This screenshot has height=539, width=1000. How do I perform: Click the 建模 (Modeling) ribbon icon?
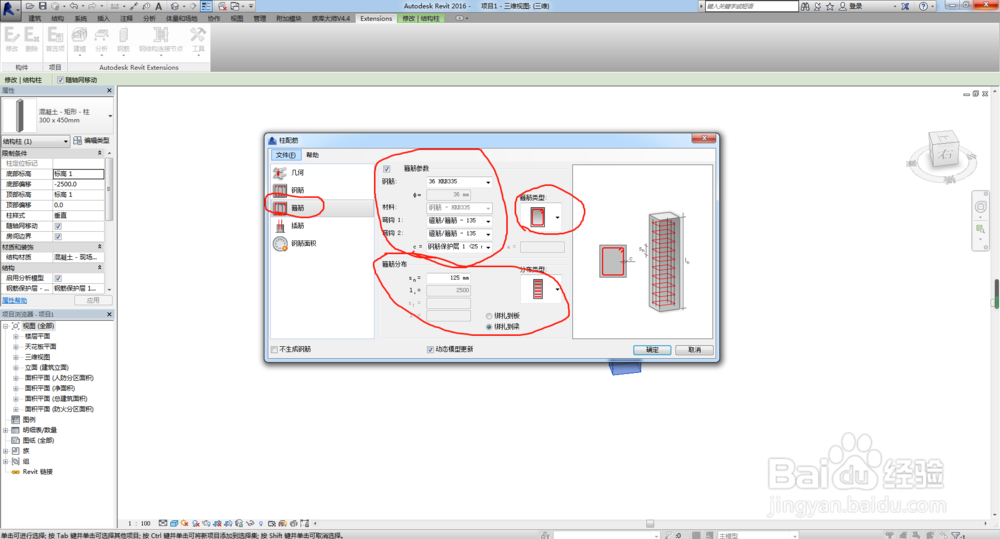pyautogui.click(x=79, y=39)
